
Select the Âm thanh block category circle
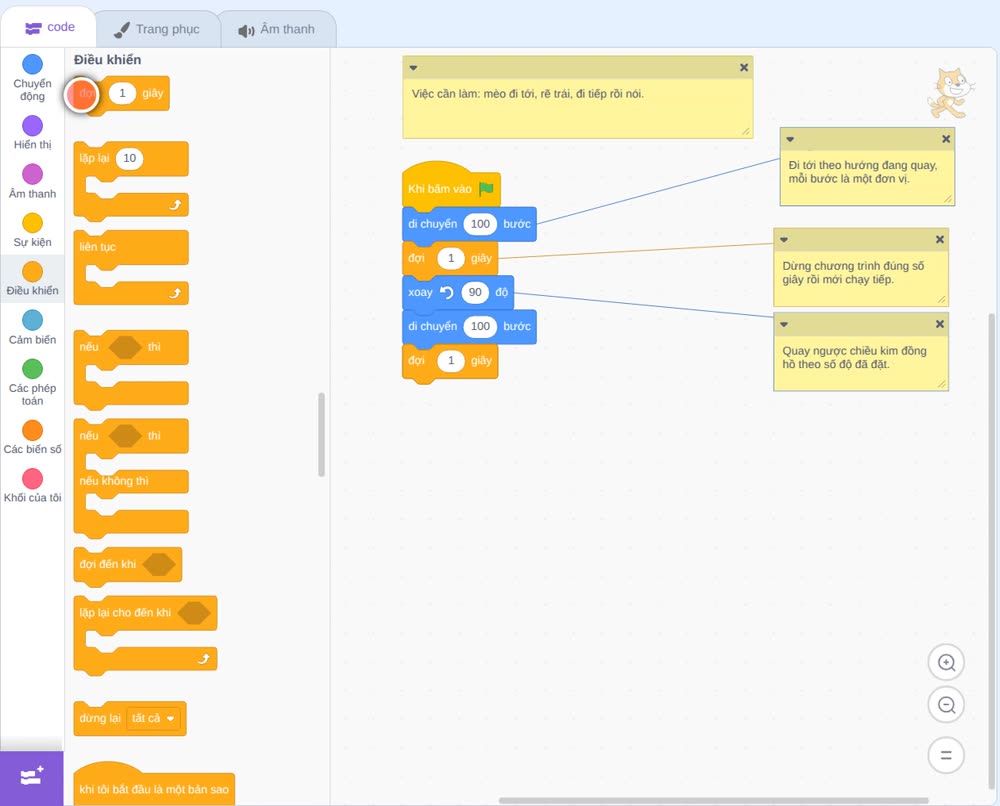tap(33, 174)
